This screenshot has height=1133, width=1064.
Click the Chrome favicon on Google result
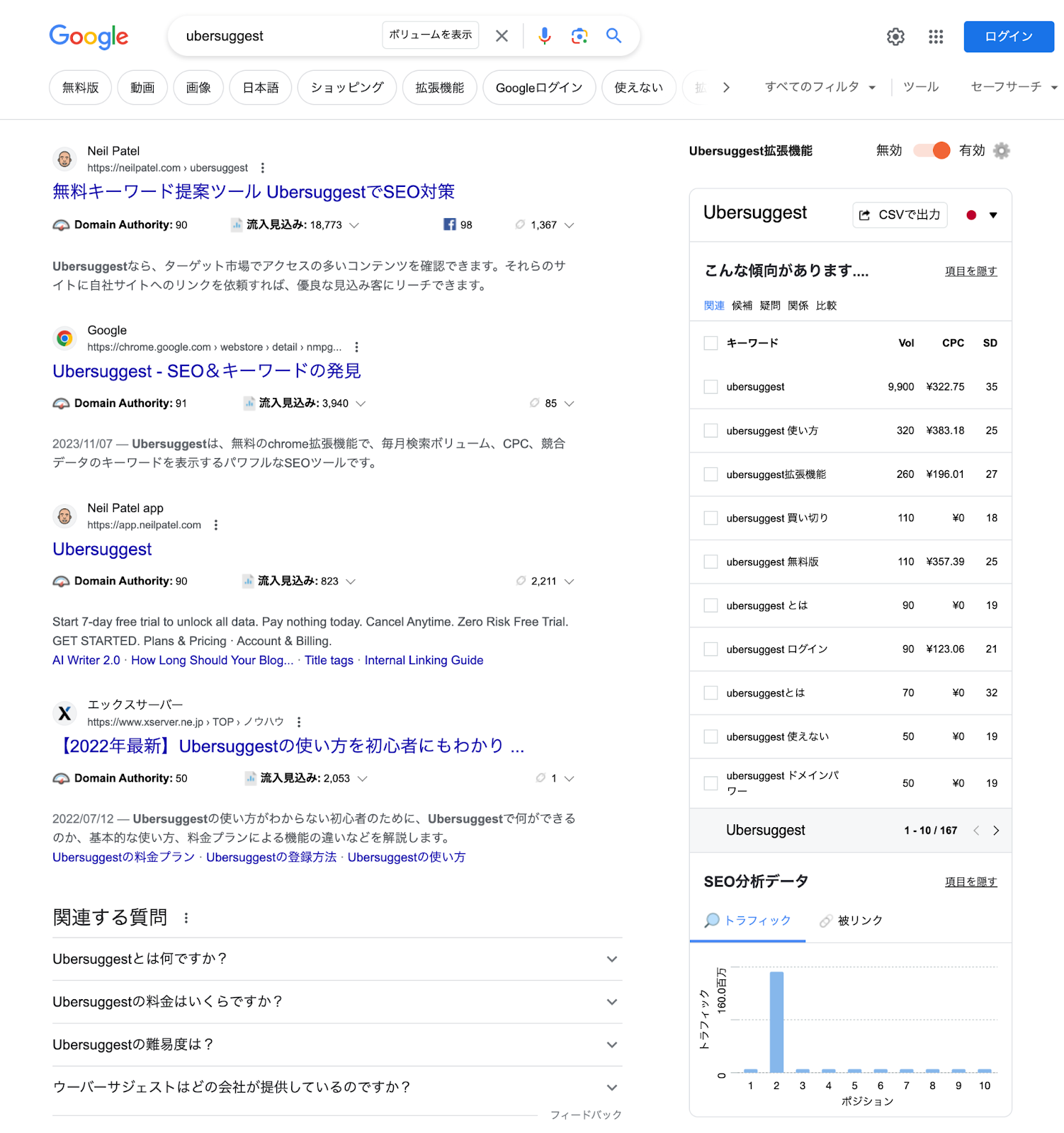coord(64,338)
